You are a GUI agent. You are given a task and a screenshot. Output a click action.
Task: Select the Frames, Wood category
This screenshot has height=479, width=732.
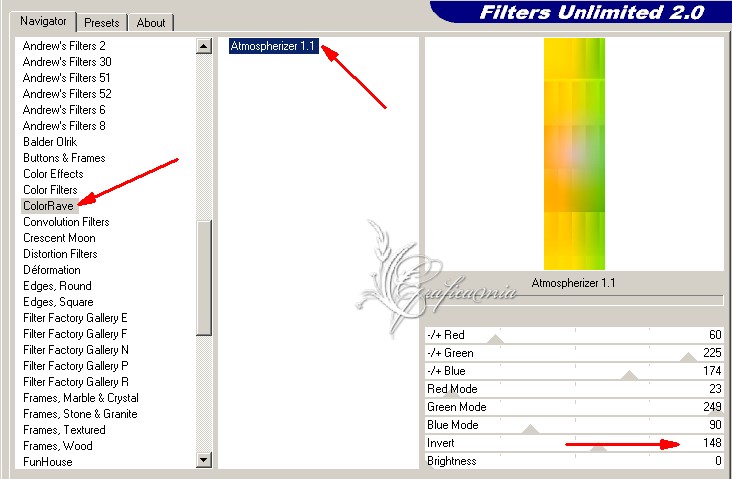coord(57,445)
